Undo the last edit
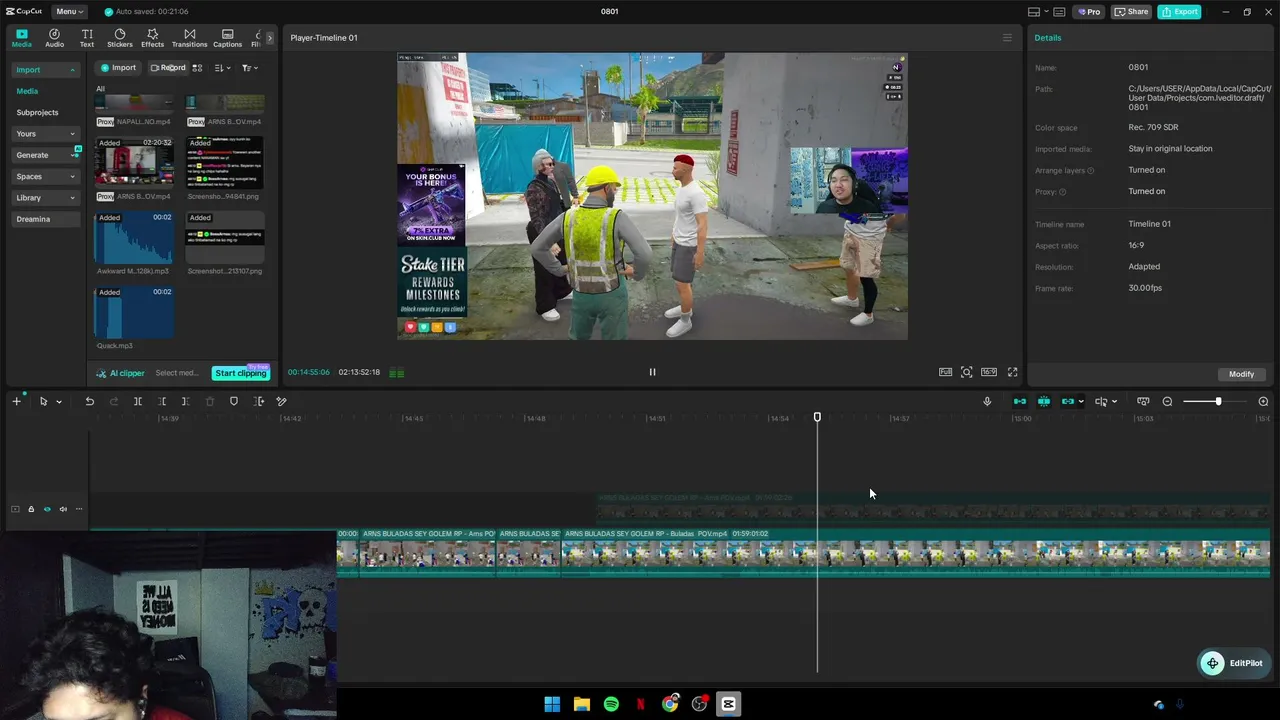Viewport: 1280px width, 720px height. [x=89, y=401]
